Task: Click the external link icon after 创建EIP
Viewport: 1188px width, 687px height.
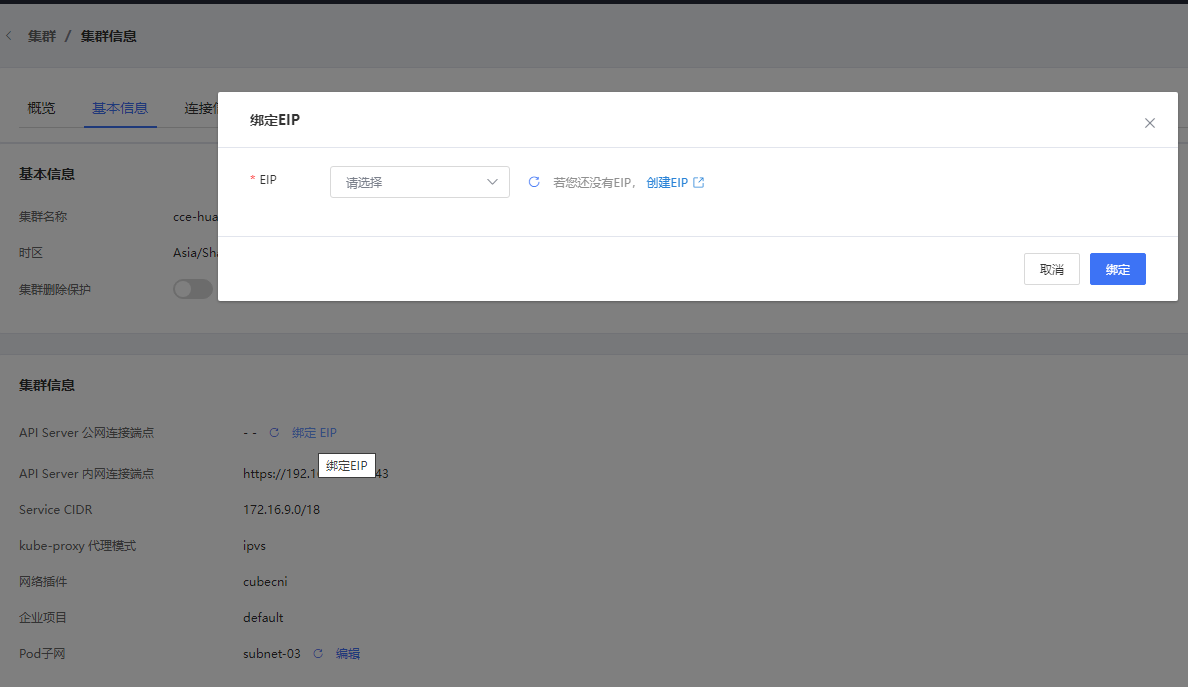Action: point(699,182)
